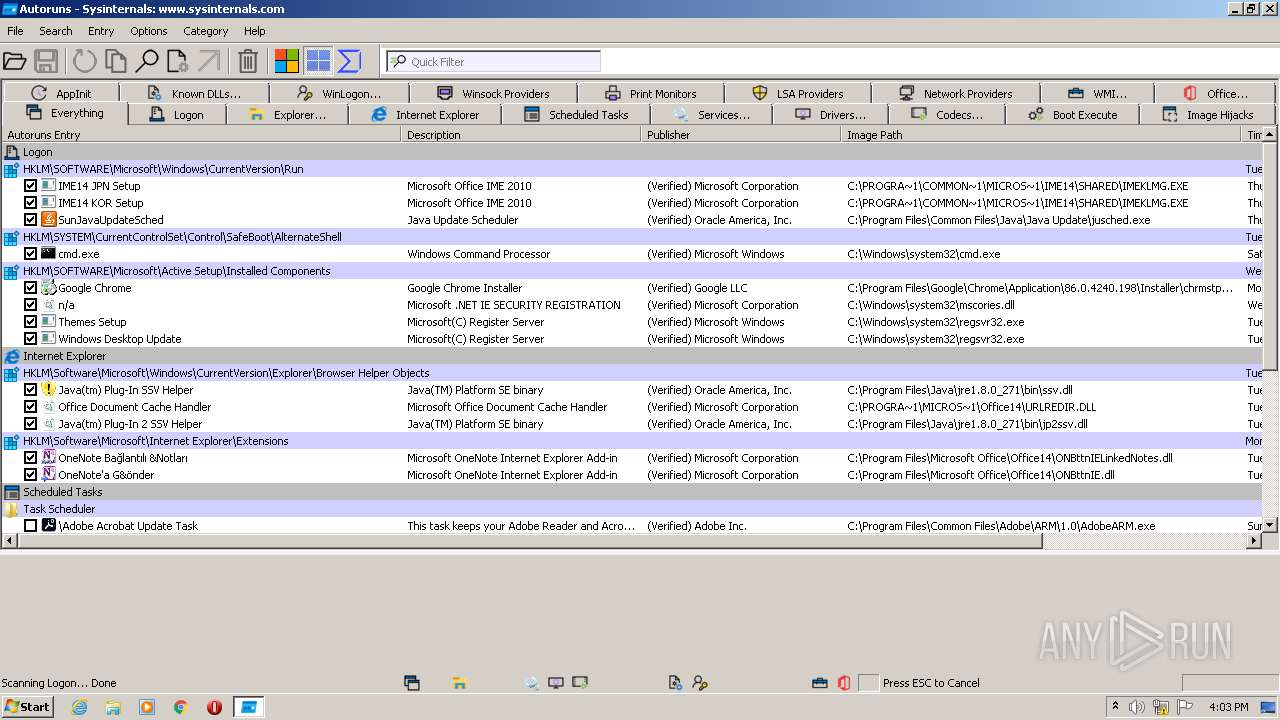Click the volume speaker tray icon
The height and width of the screenshot is (720, 1280).
tap(1136, 707)
